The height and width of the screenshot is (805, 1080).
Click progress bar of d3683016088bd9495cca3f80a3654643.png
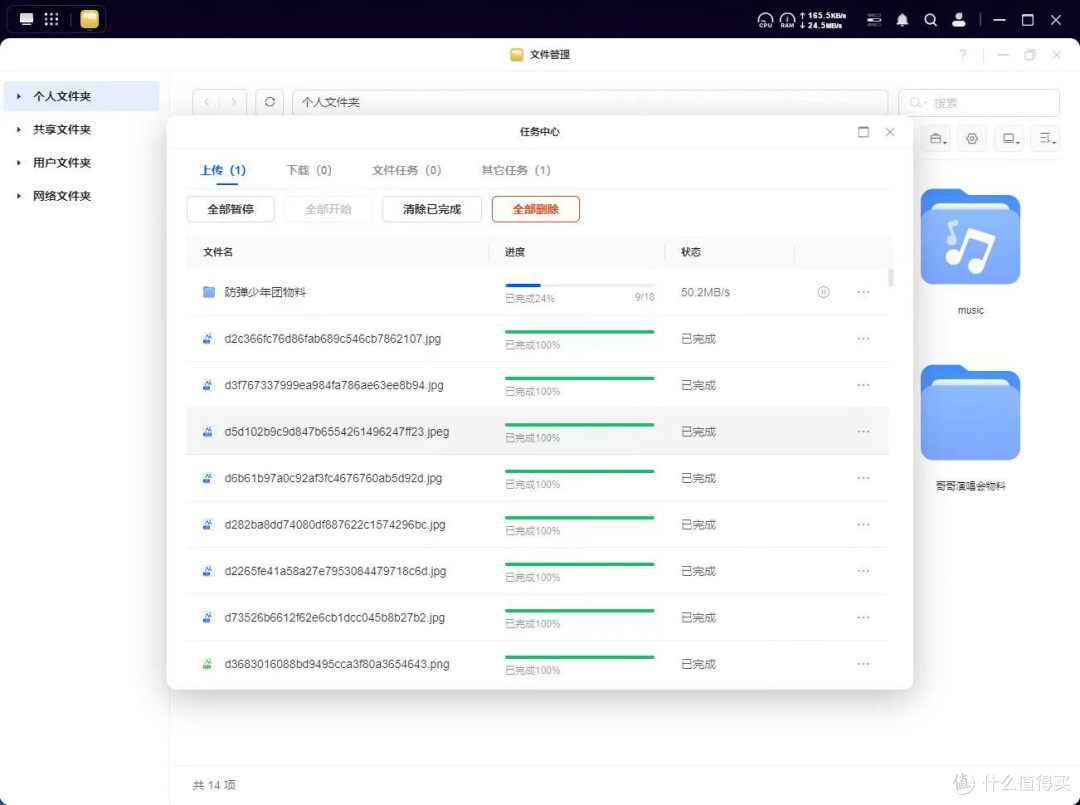coord(579,657)
